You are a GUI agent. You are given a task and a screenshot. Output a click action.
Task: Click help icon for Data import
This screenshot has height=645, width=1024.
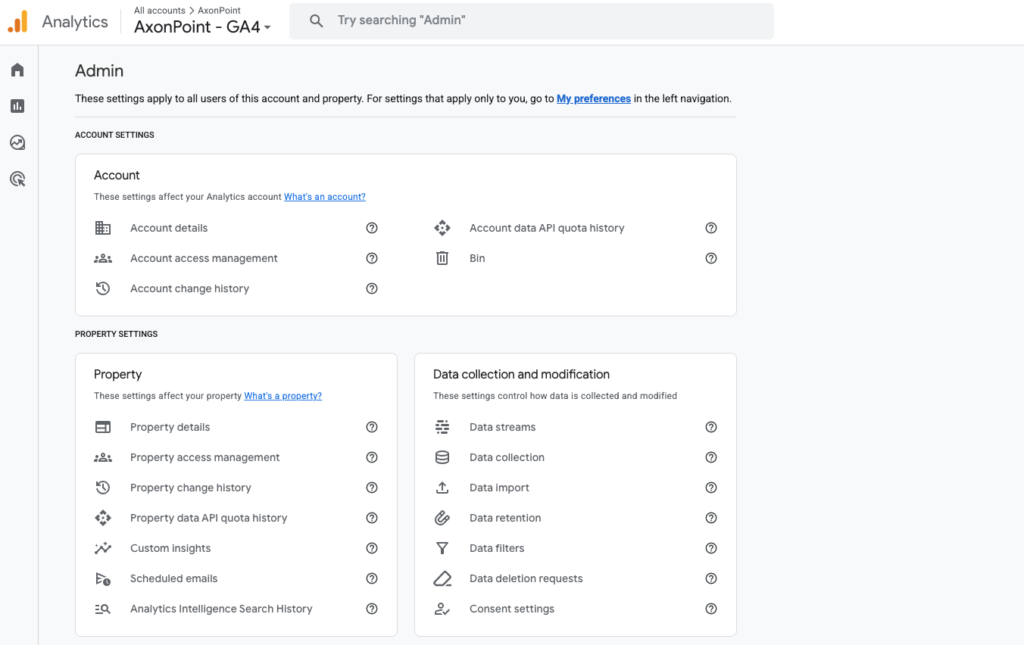pyautogui.click(x=711, y=488)
